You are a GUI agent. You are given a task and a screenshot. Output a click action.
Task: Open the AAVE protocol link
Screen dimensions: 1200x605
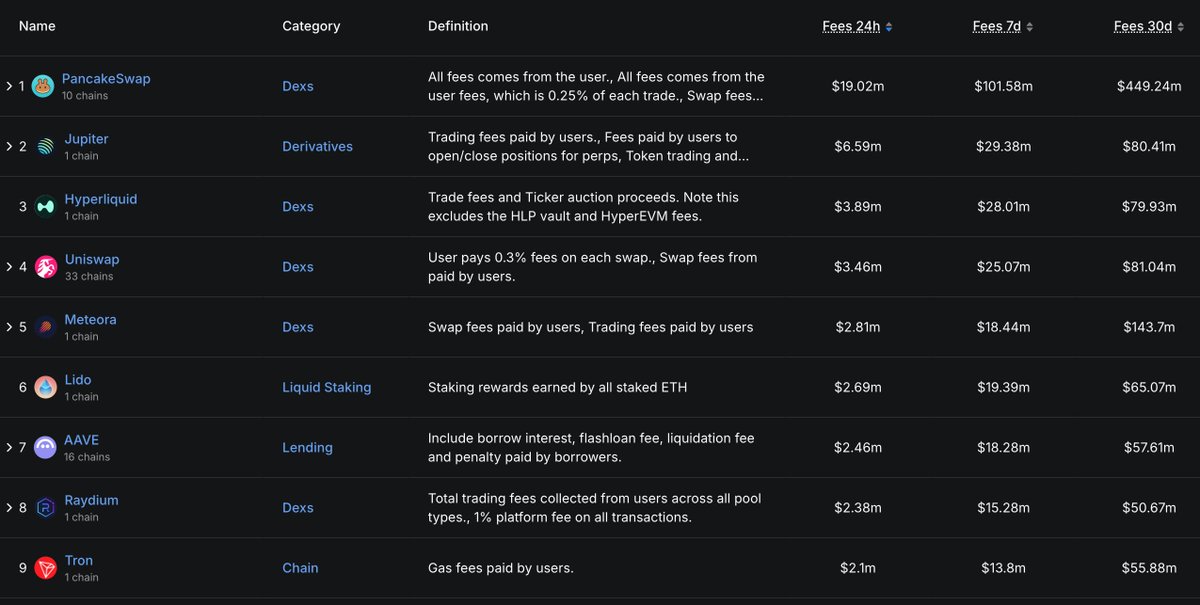pyautogui.click(x=82, y=440)
